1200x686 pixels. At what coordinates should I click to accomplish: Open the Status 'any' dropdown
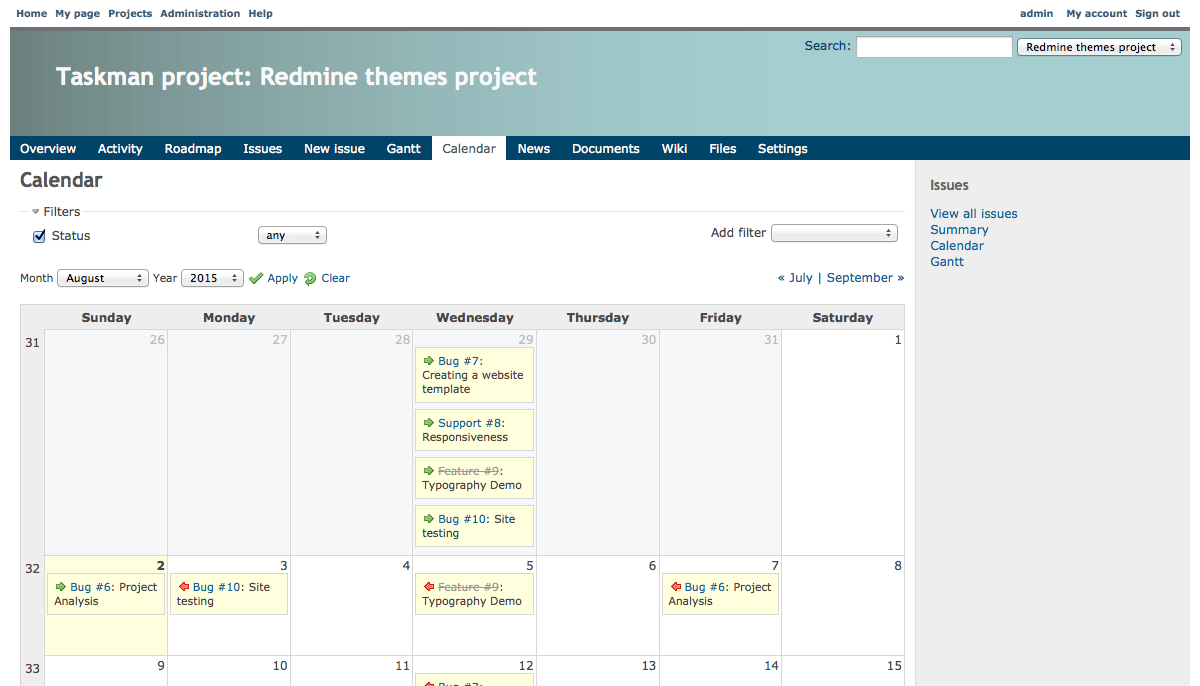click(x=292, y=235)
